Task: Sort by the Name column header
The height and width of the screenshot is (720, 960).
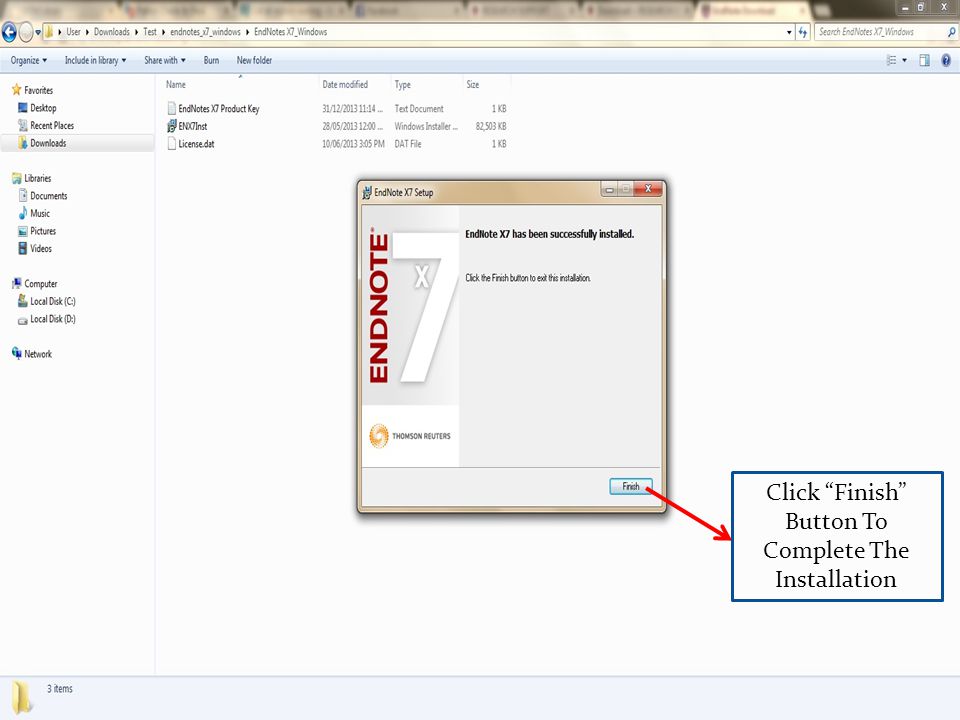Action: point(176,84)
